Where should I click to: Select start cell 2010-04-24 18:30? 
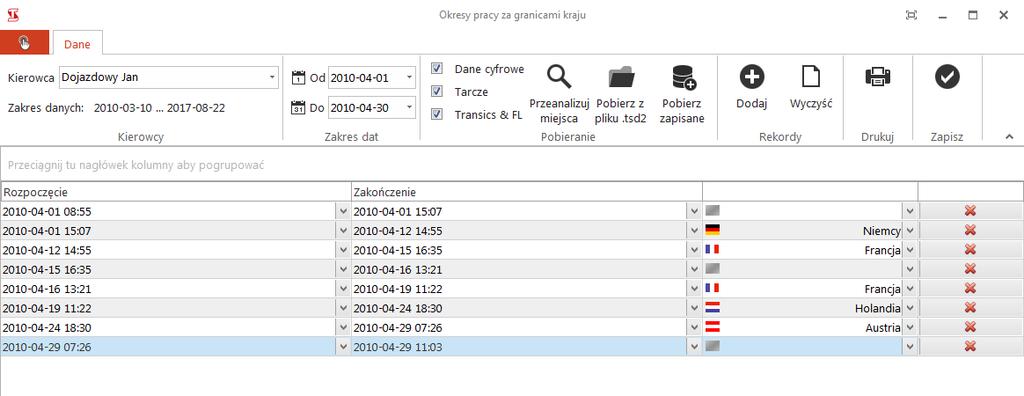point(168,327)
